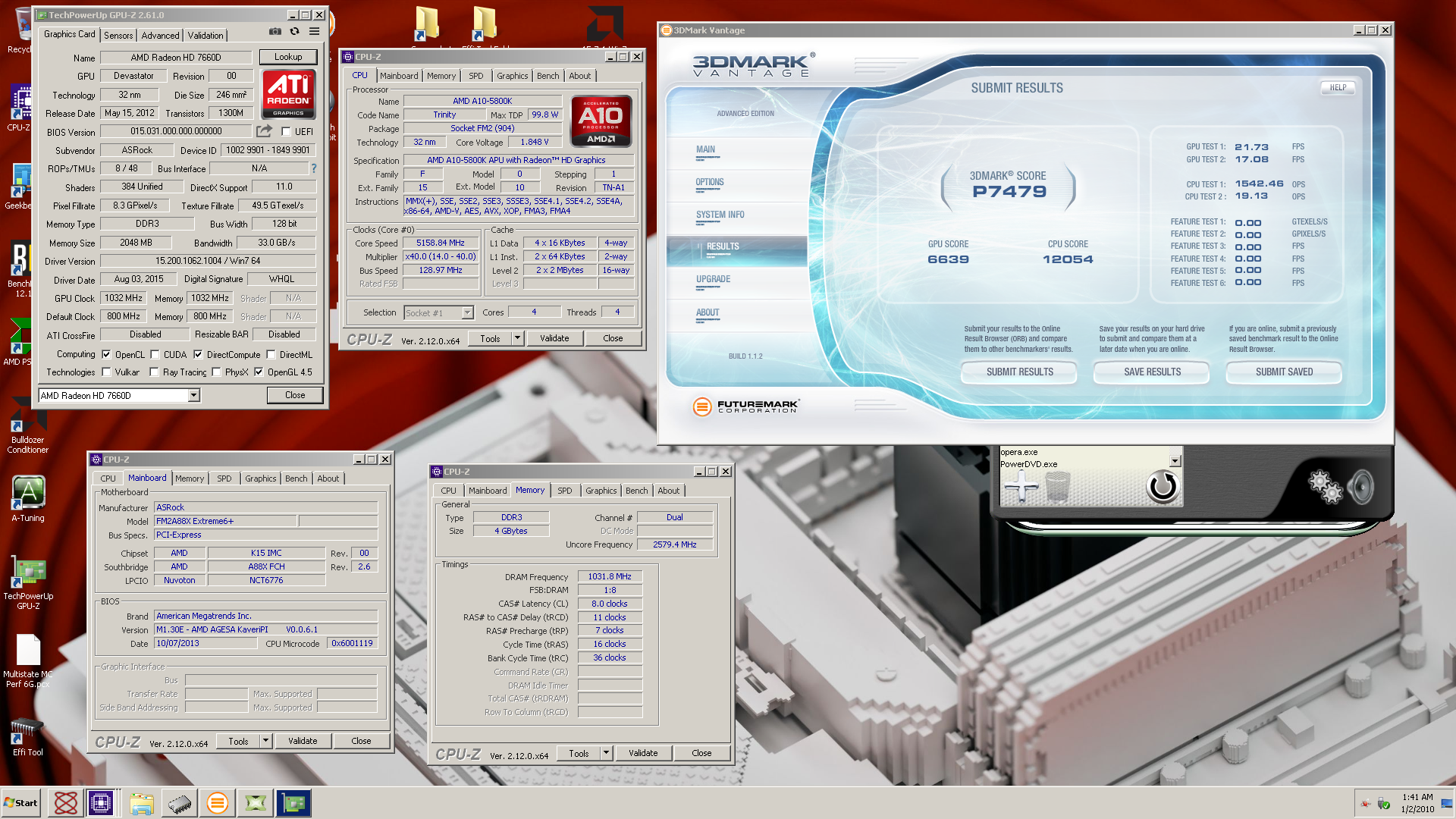Click the DRAM Frequency value 1031.8 MHz
Viewport: 1456px width, 819px height.
tap(610, 576)
